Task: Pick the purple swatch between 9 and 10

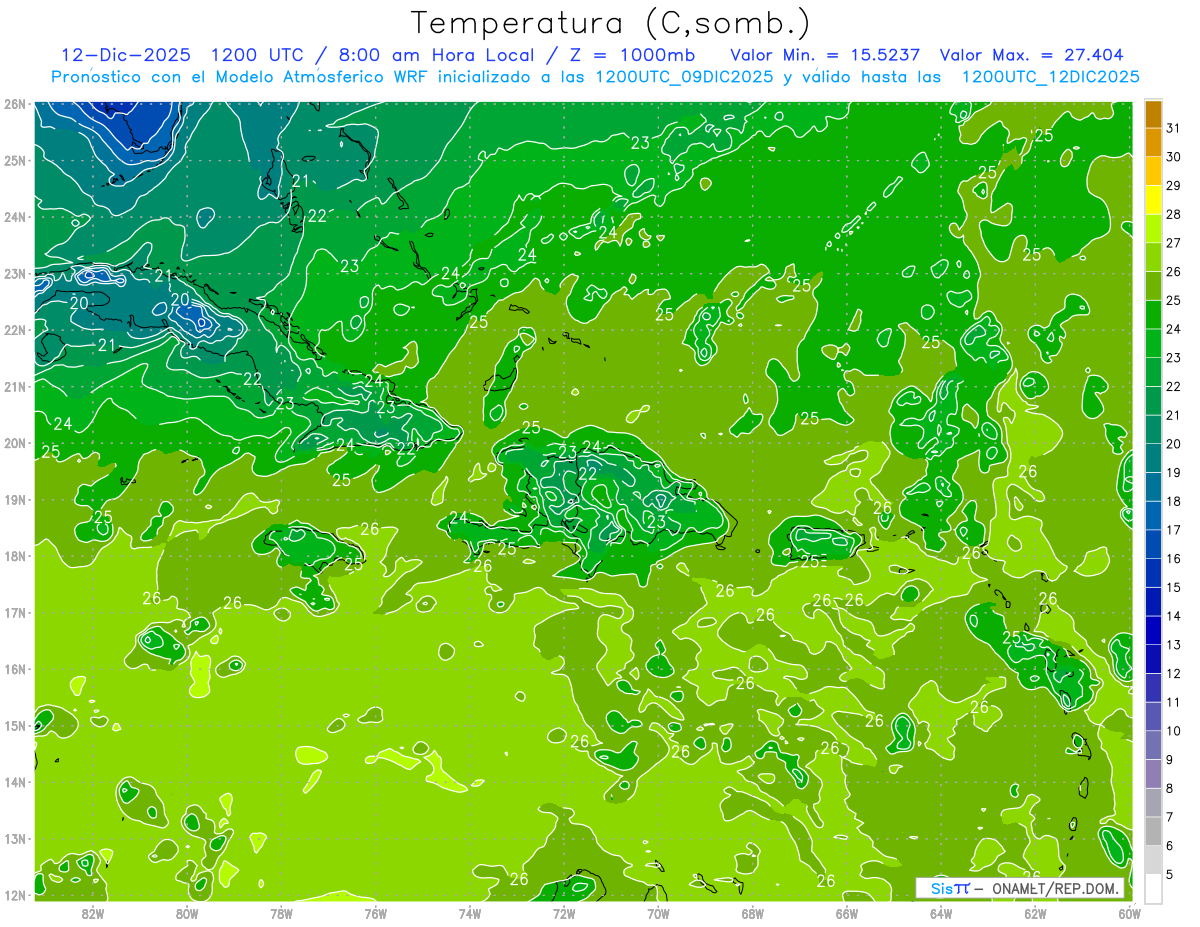Action: pyautogui.click(x=1153, y=746)
